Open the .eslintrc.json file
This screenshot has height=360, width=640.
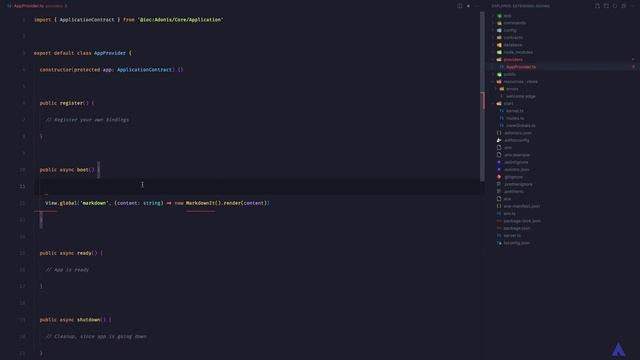[517, 170]
